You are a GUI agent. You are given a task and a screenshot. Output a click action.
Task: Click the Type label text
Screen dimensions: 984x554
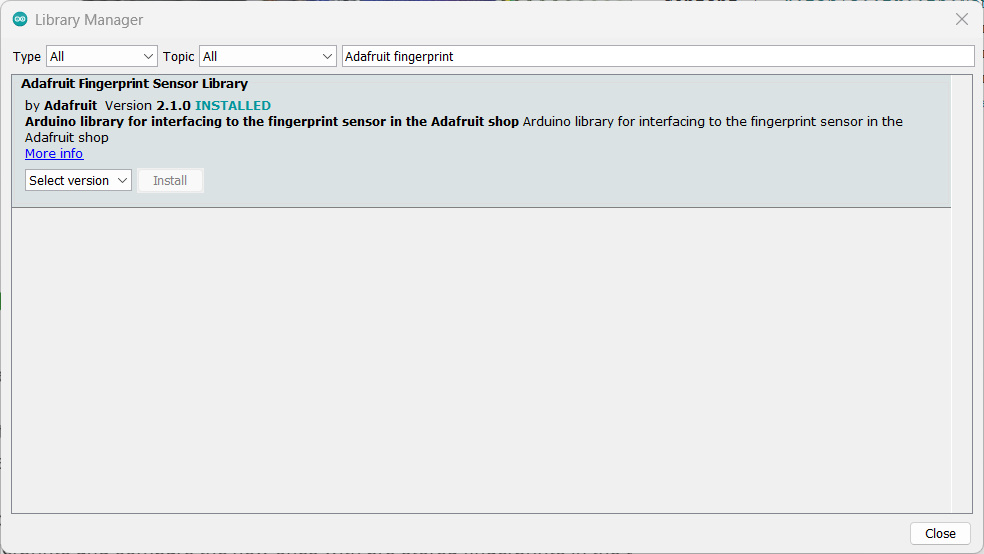point(27,57)
